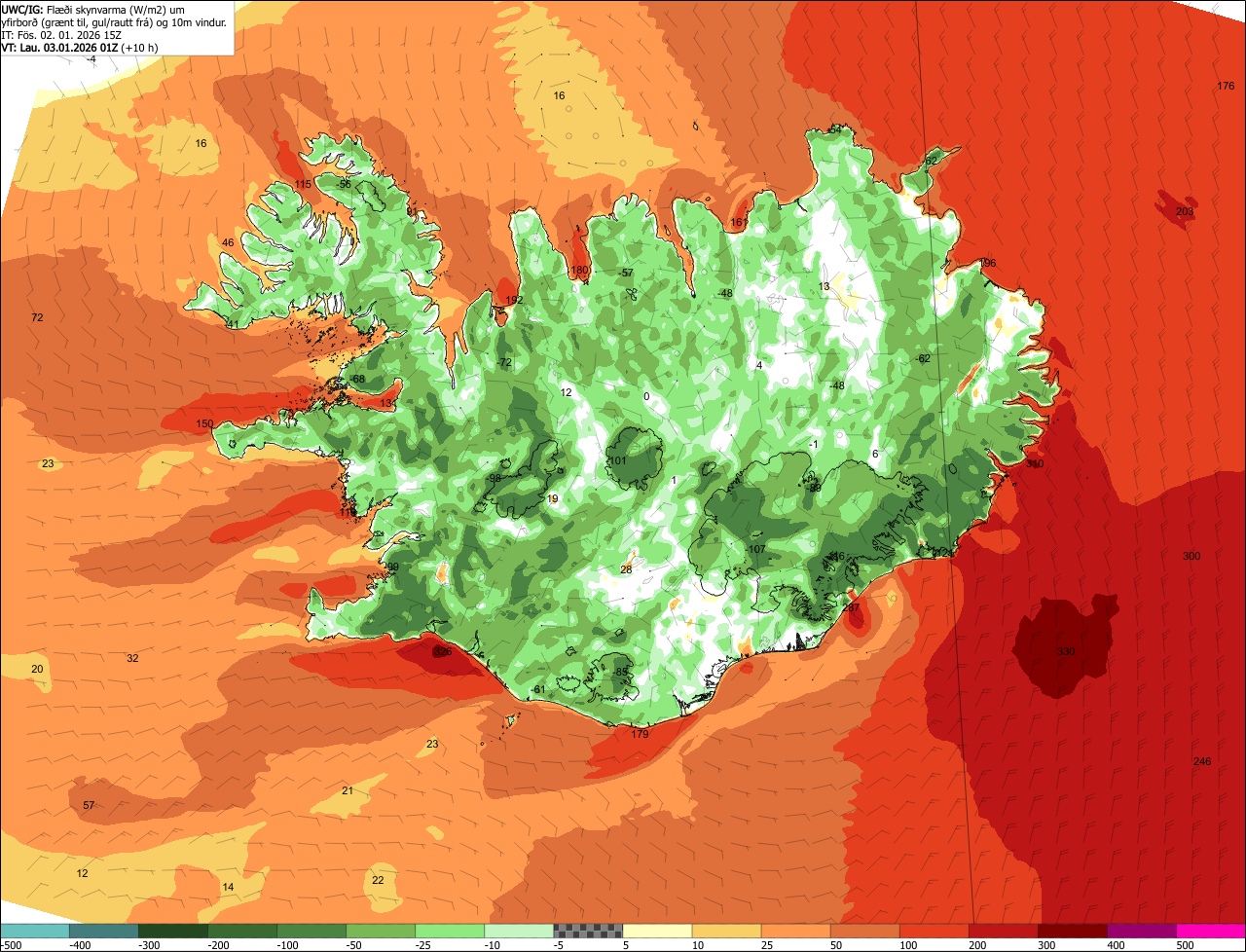The height and width of the screenshot is (952, 1246).
Task: Click the map value '330' in the dark red patch
Action: [x=1066, y=651]
